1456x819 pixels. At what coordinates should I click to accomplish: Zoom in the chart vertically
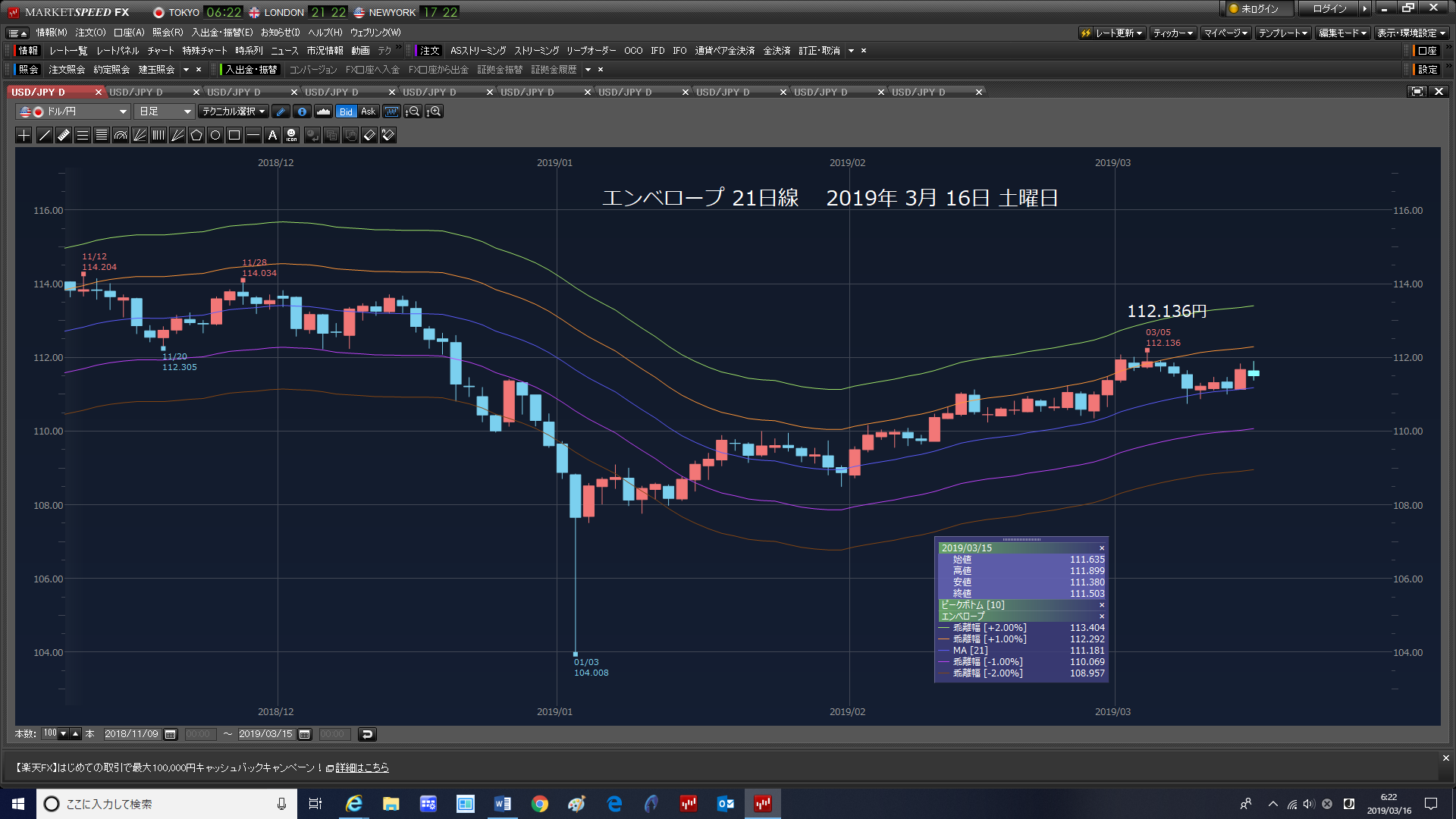click(x=434, y=111)
